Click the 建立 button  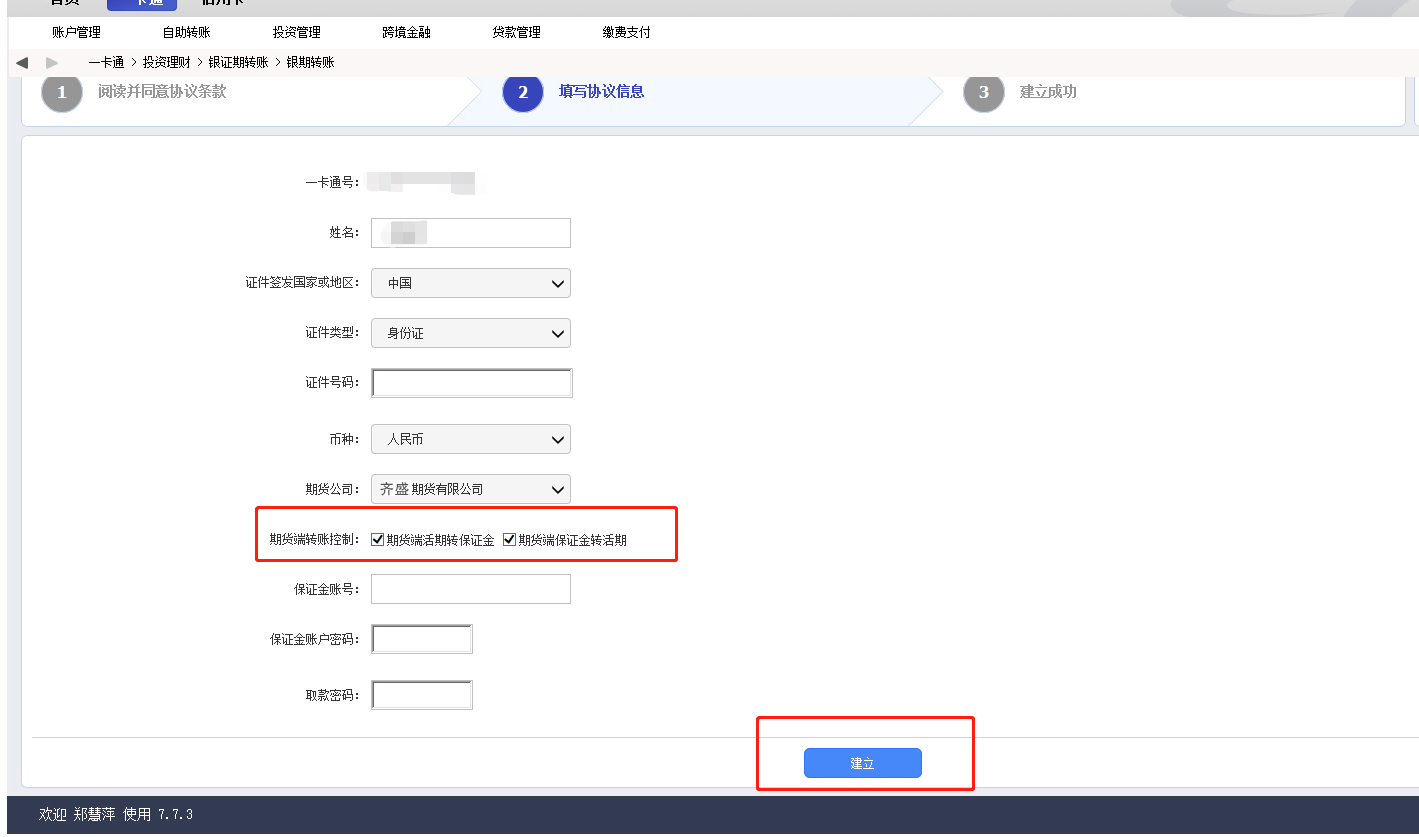(x=862, y=763)
